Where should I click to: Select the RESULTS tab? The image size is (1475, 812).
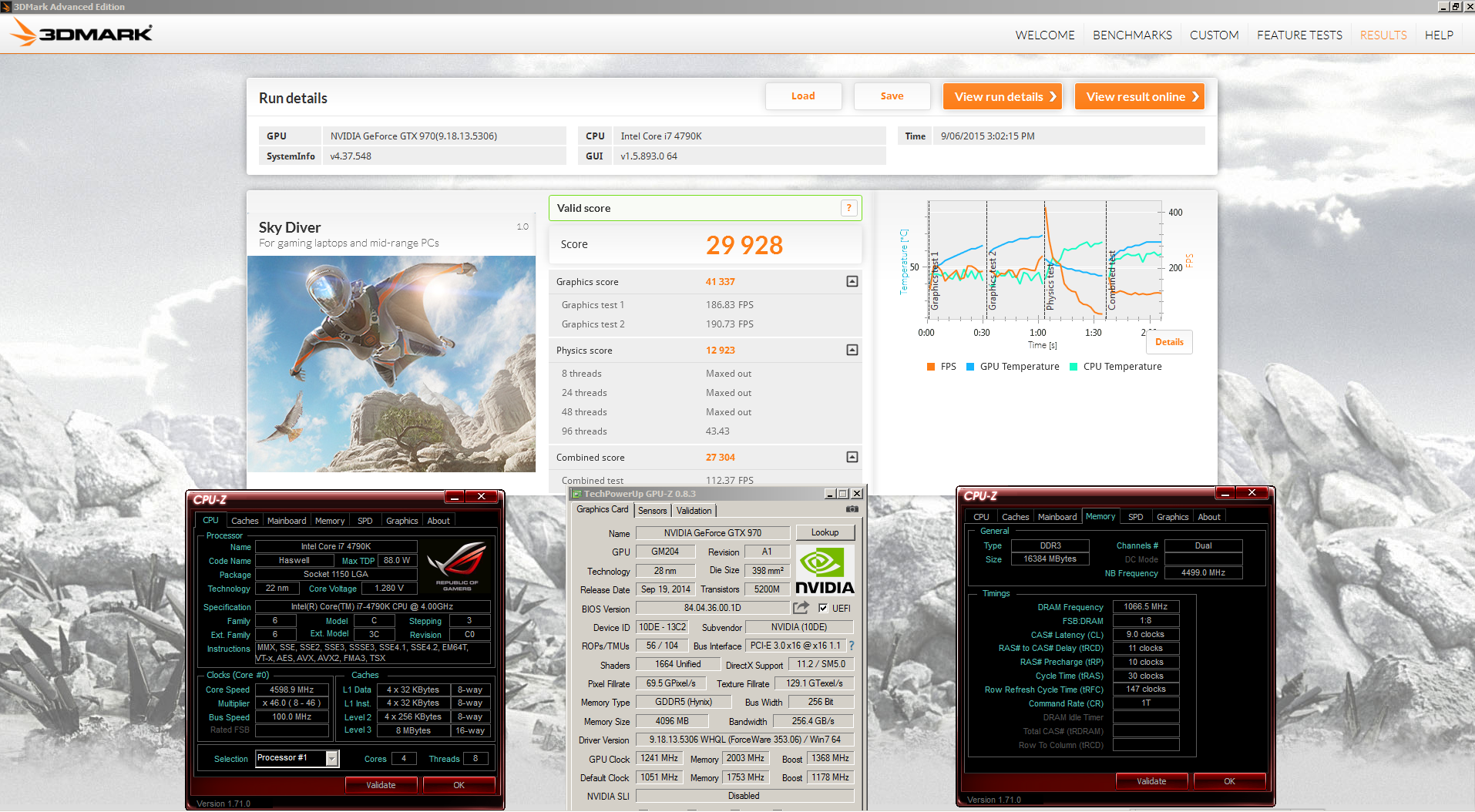pos(1383,35)
